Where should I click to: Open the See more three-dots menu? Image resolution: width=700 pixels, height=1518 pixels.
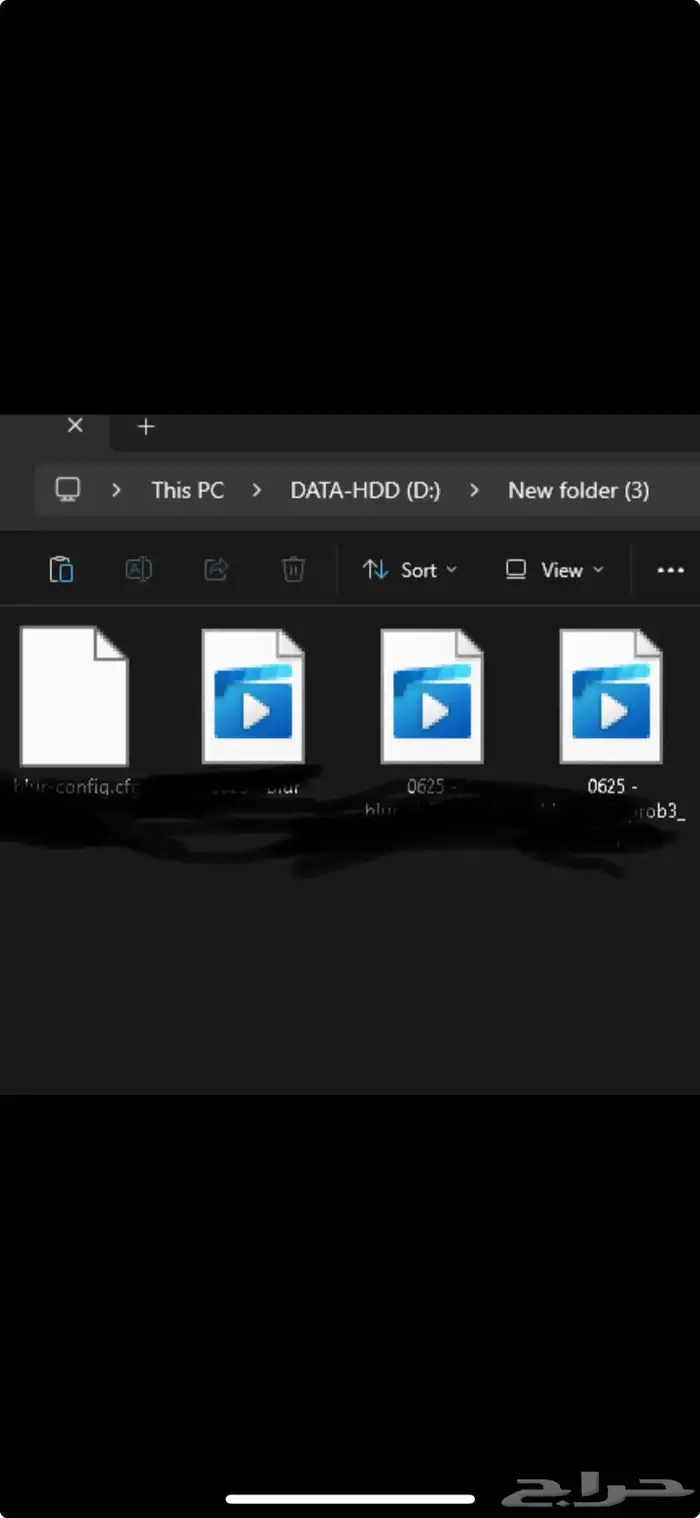pyautogui.click(x=670, y=570)
